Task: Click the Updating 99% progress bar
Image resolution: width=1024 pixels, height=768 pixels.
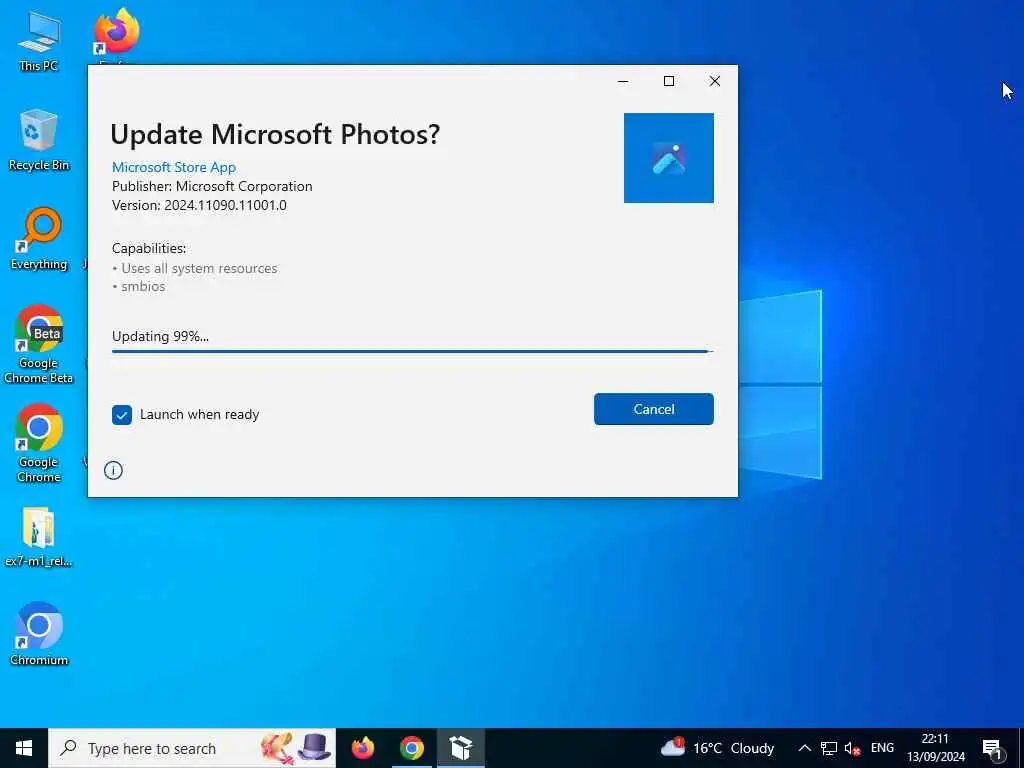Action: click(x=413, y=351)
